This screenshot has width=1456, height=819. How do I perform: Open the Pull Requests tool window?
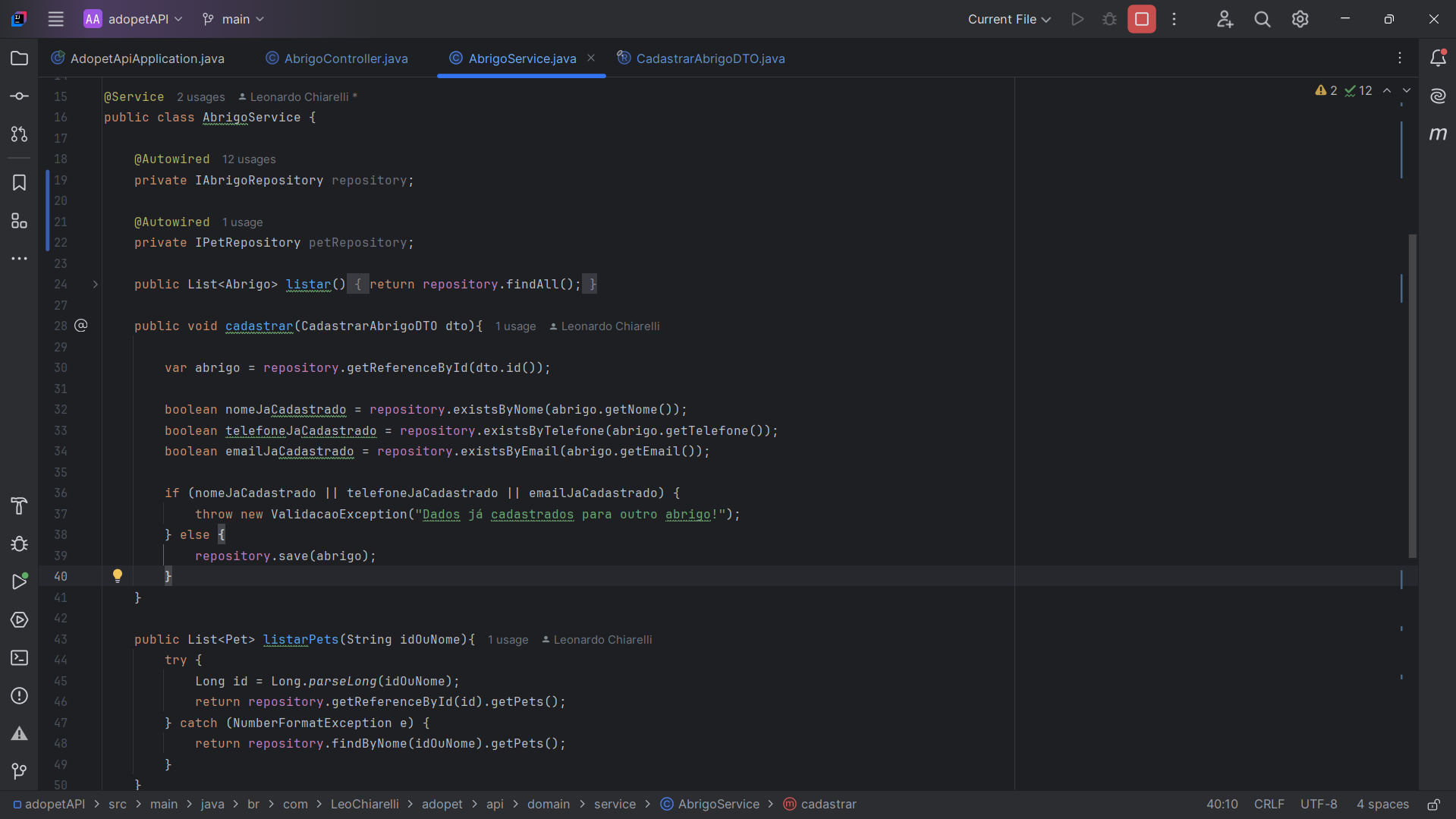click(x=20, y=134)
